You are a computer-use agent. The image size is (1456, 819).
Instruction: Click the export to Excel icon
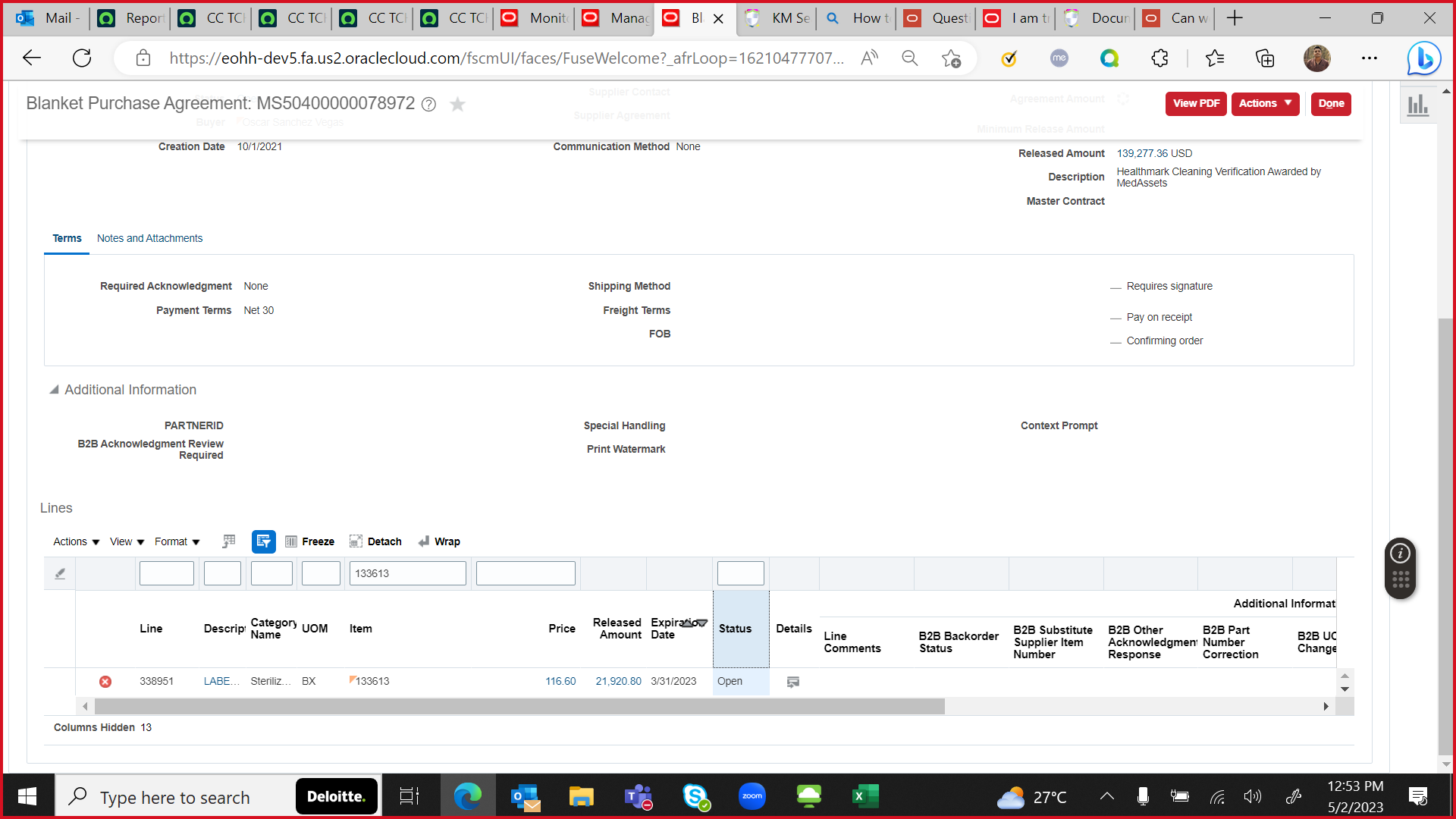click(x=228, y=541)
